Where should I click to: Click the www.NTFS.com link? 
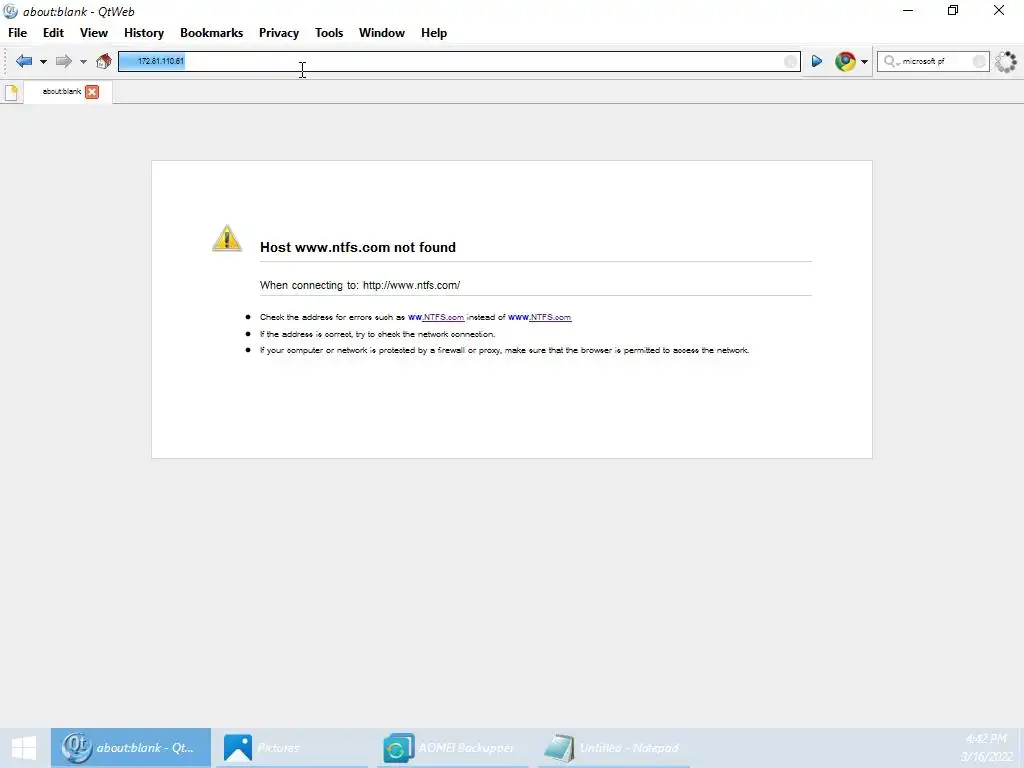539,317
